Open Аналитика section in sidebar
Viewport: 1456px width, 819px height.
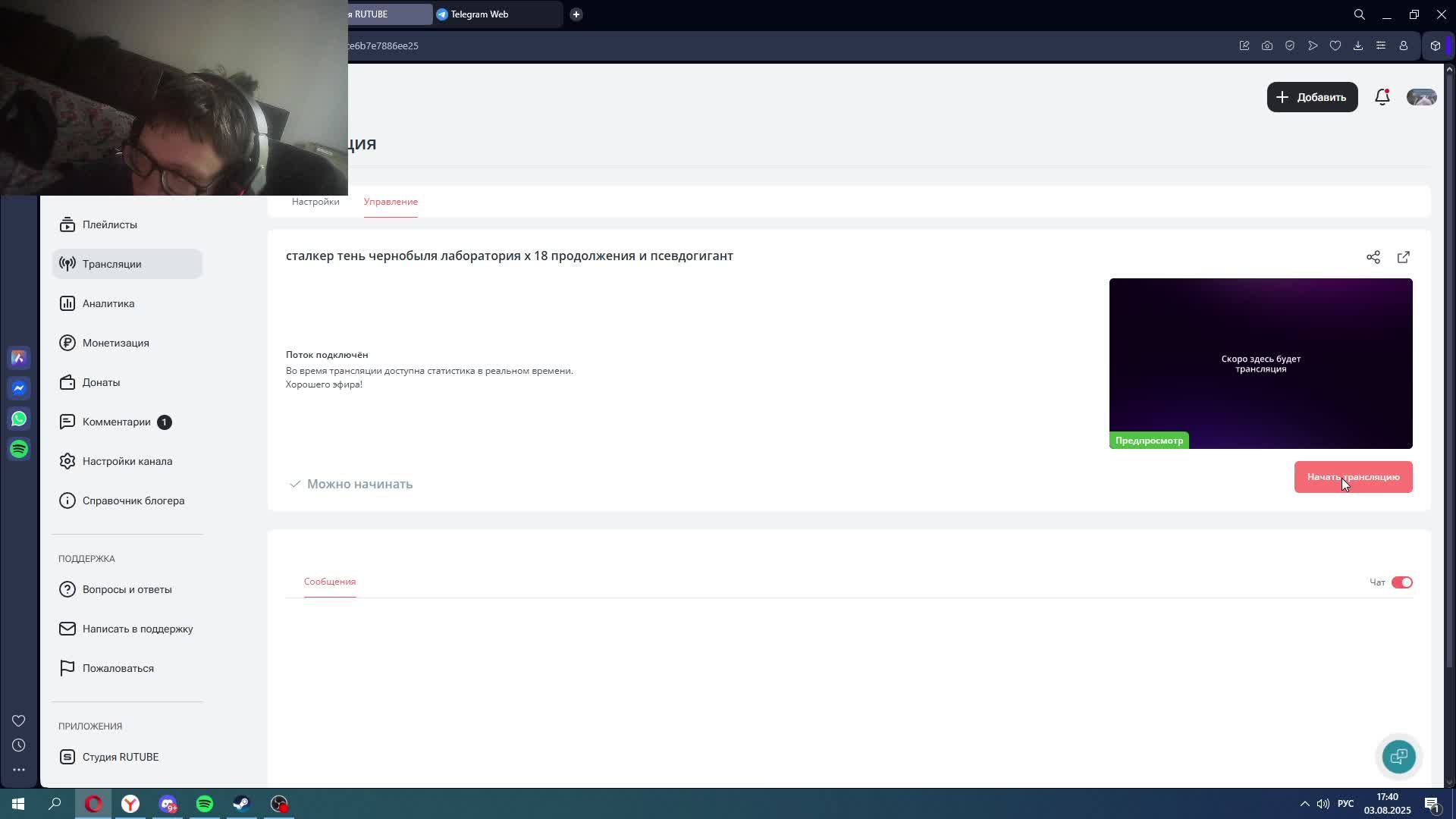(108, 303)
